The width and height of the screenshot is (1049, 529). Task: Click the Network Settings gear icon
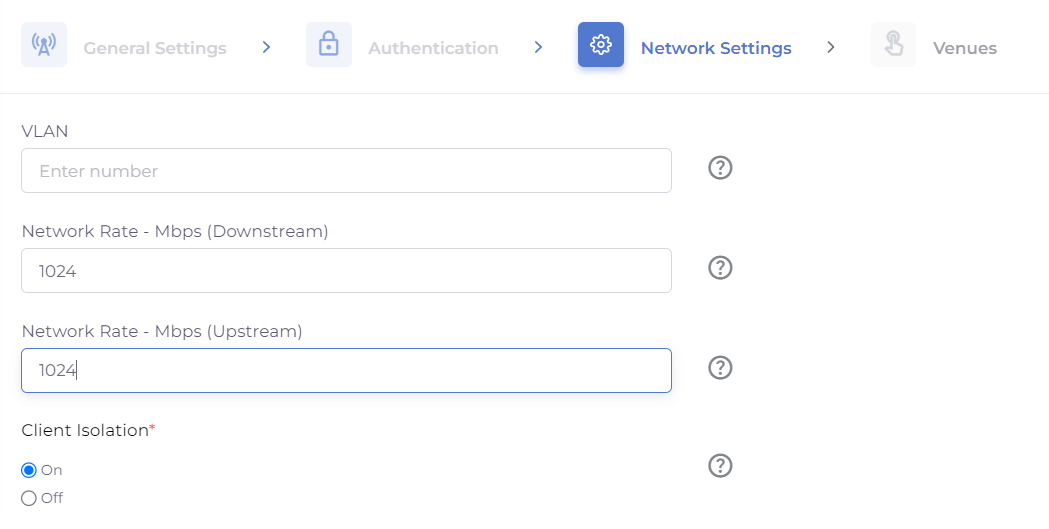tap(600, 45)
